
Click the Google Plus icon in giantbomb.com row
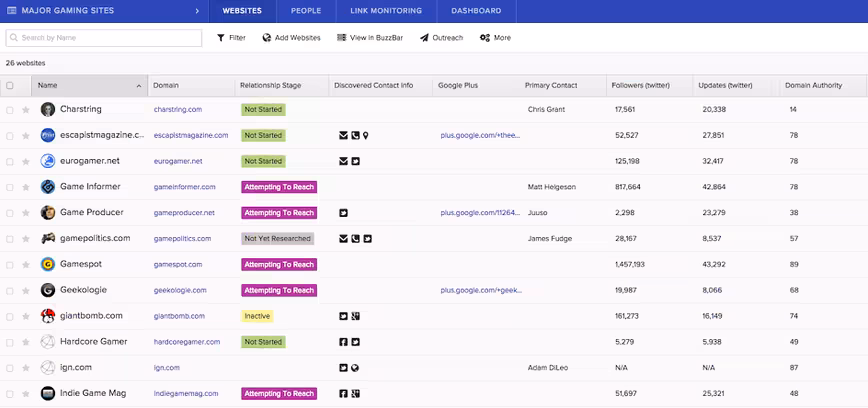point(355,316)
